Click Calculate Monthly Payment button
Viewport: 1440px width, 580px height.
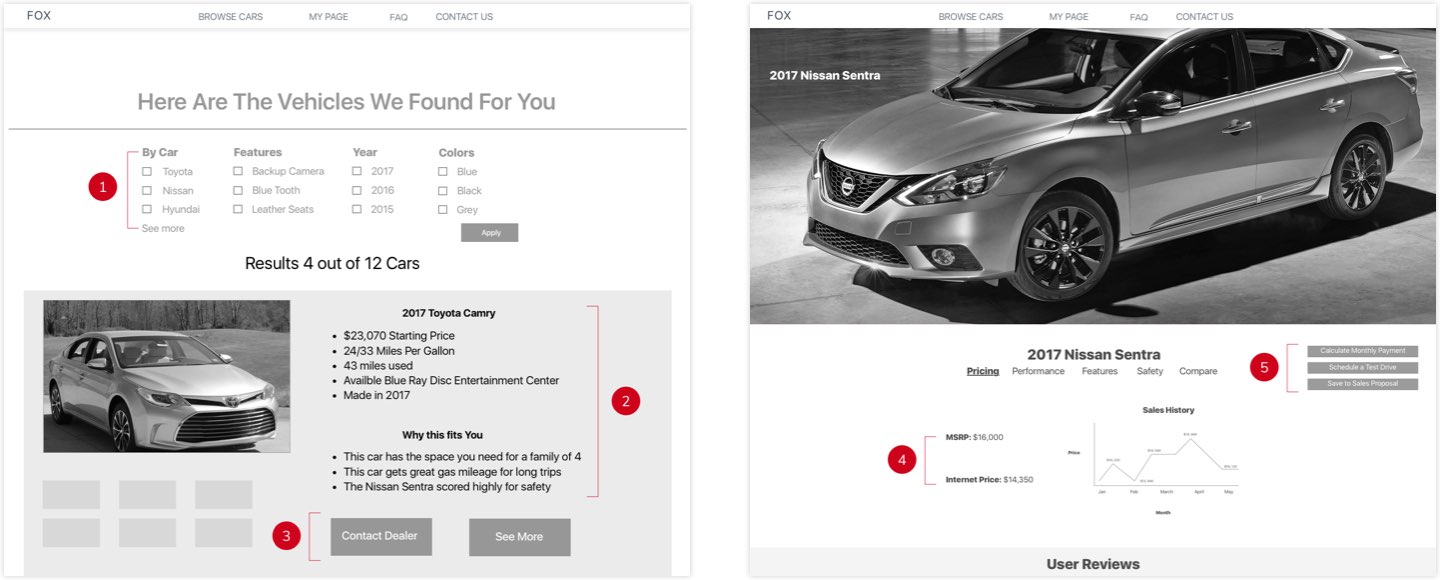(1363, 351)
